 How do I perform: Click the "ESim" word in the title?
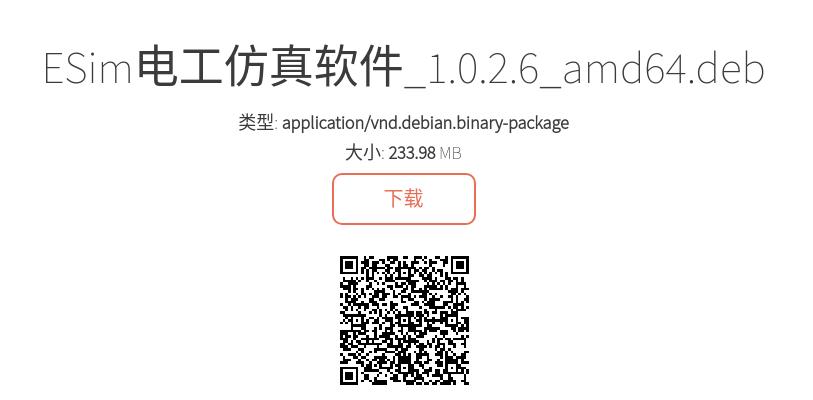[88, 69]
